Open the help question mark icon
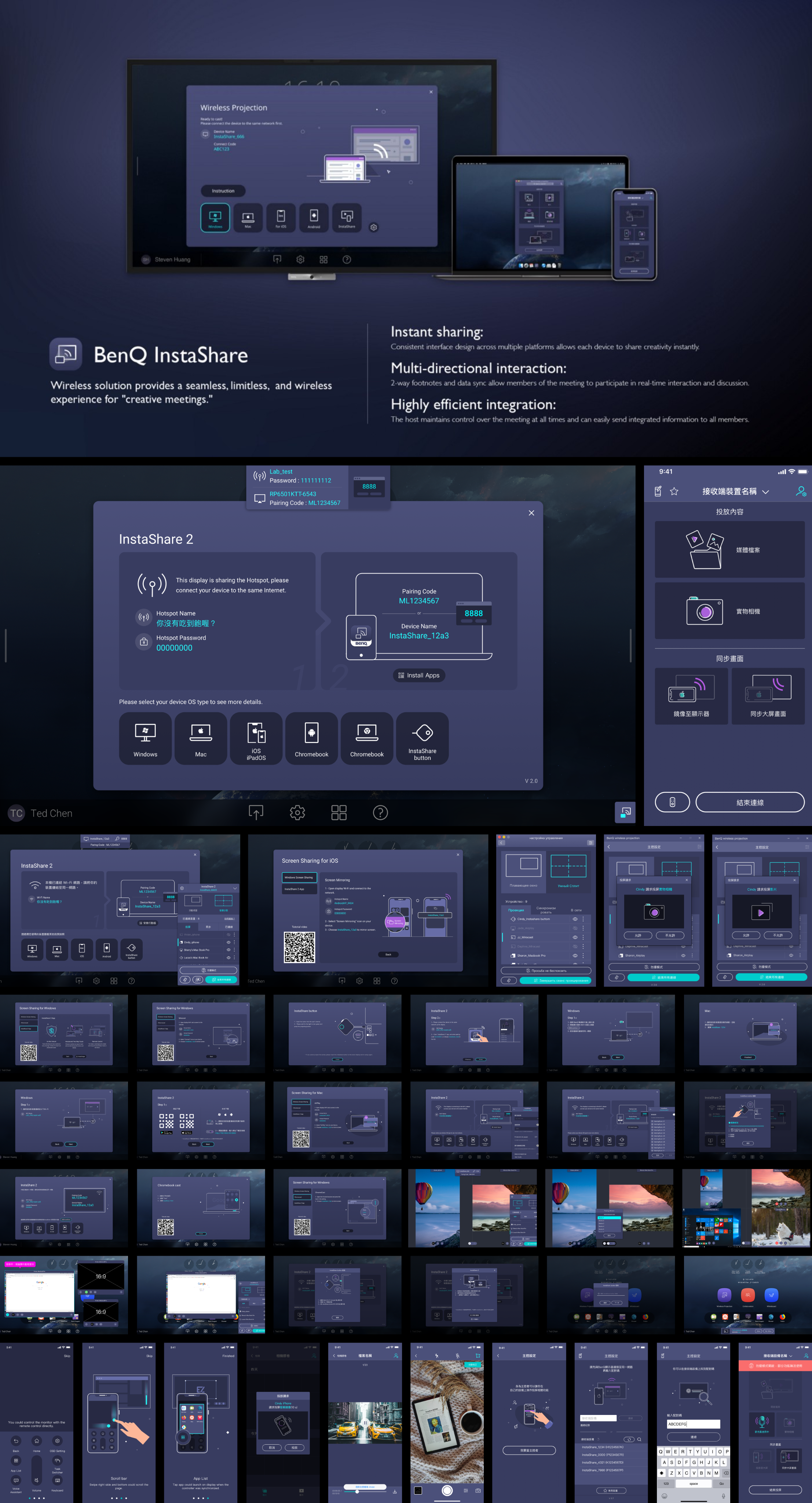 pos(380,812)
